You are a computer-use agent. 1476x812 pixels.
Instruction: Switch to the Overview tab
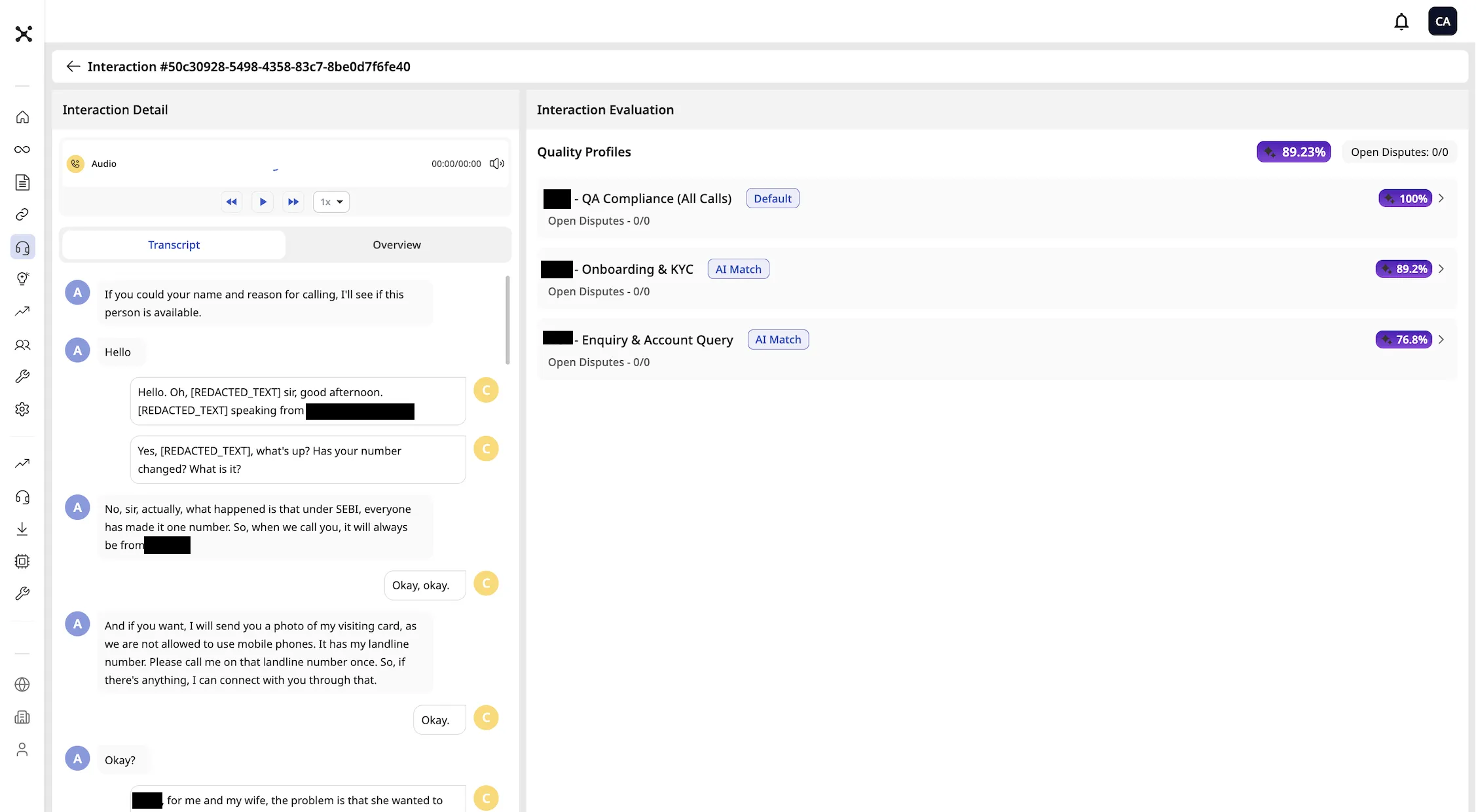click(x=397, y=245)
